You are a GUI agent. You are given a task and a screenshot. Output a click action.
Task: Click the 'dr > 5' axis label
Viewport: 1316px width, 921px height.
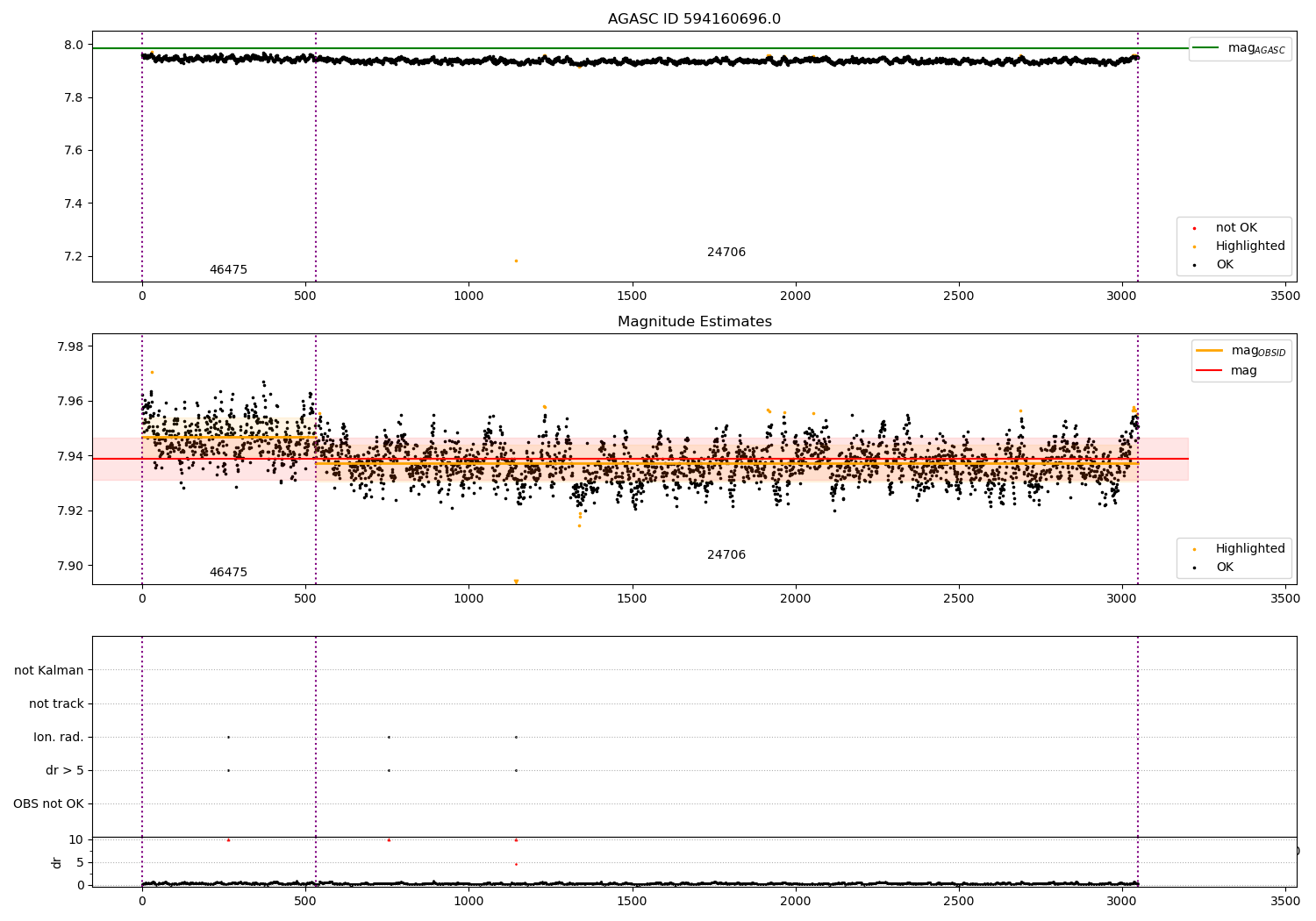click(x=65, y=771)
